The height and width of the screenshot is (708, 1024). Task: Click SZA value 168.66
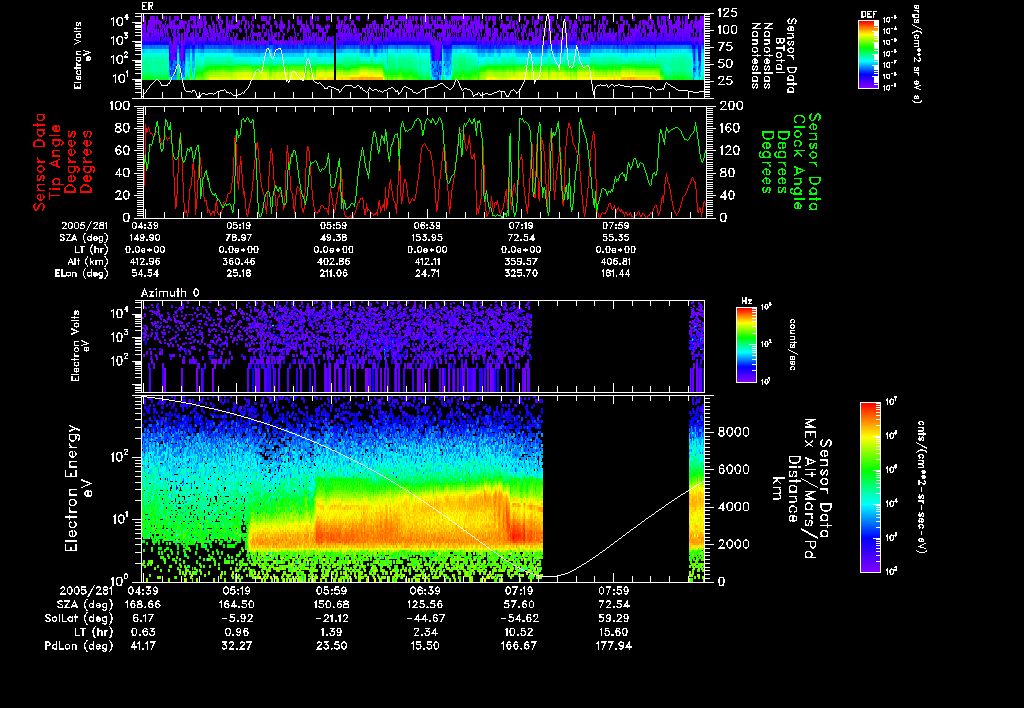pyautogui.click(x=143, y=604)
